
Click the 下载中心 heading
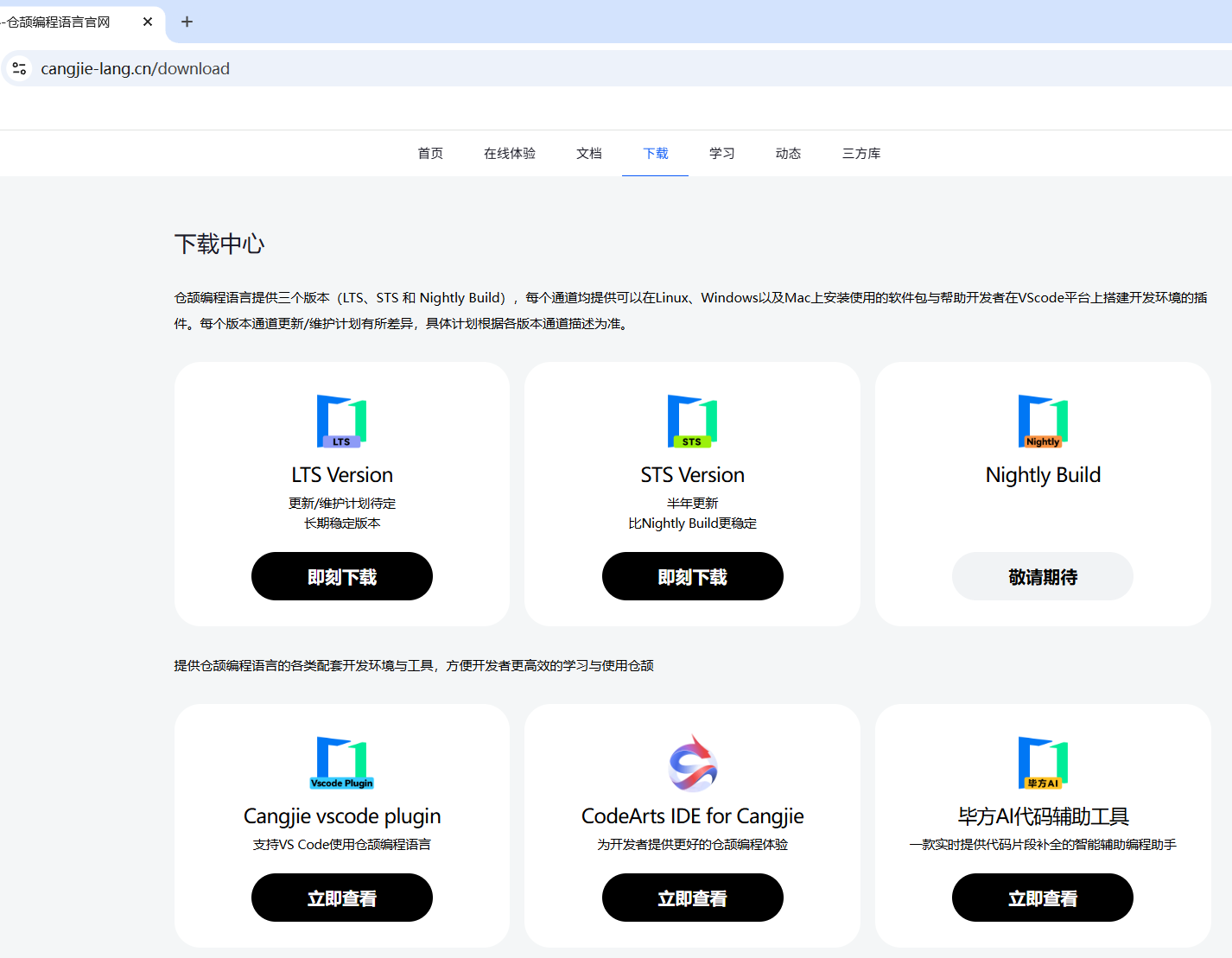(x=219, y=244)
